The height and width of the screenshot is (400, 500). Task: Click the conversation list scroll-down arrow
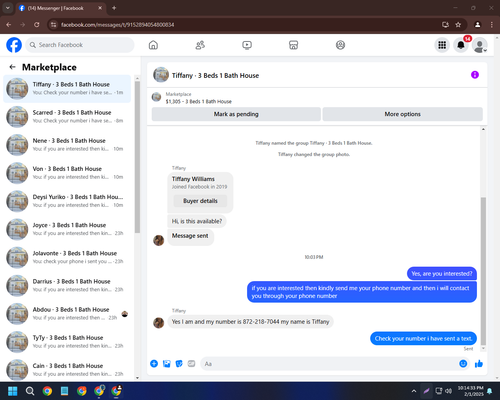coord(137,378)
